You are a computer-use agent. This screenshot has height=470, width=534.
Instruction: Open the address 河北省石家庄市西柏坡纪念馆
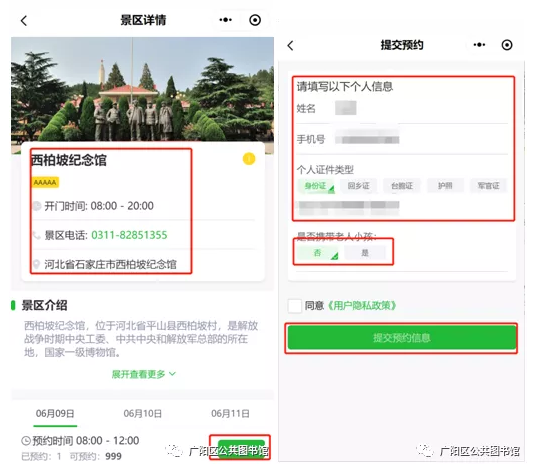(x=110, y=264)
